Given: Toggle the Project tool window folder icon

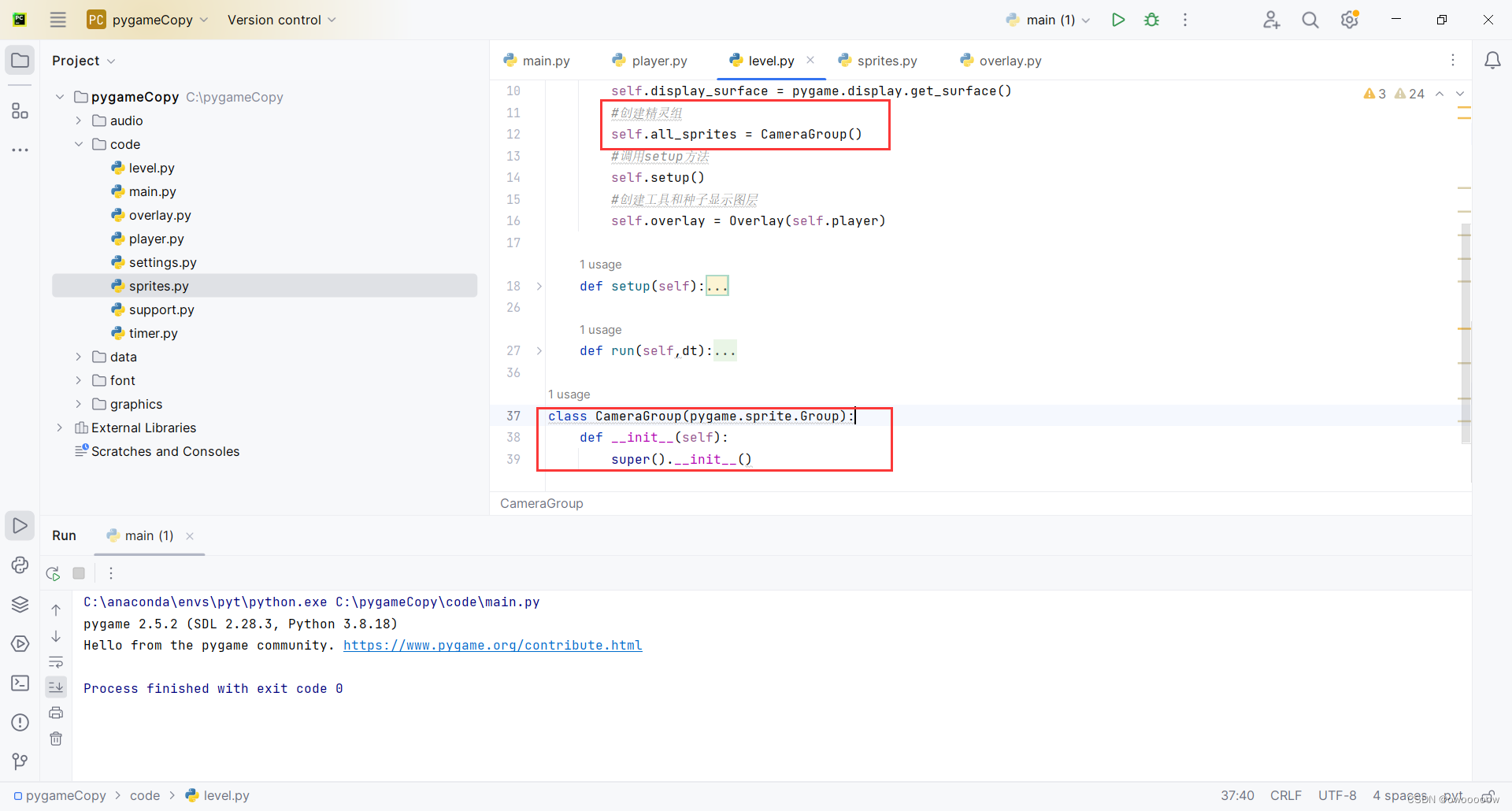Looking at the screenshot, I should click(20, 61).
